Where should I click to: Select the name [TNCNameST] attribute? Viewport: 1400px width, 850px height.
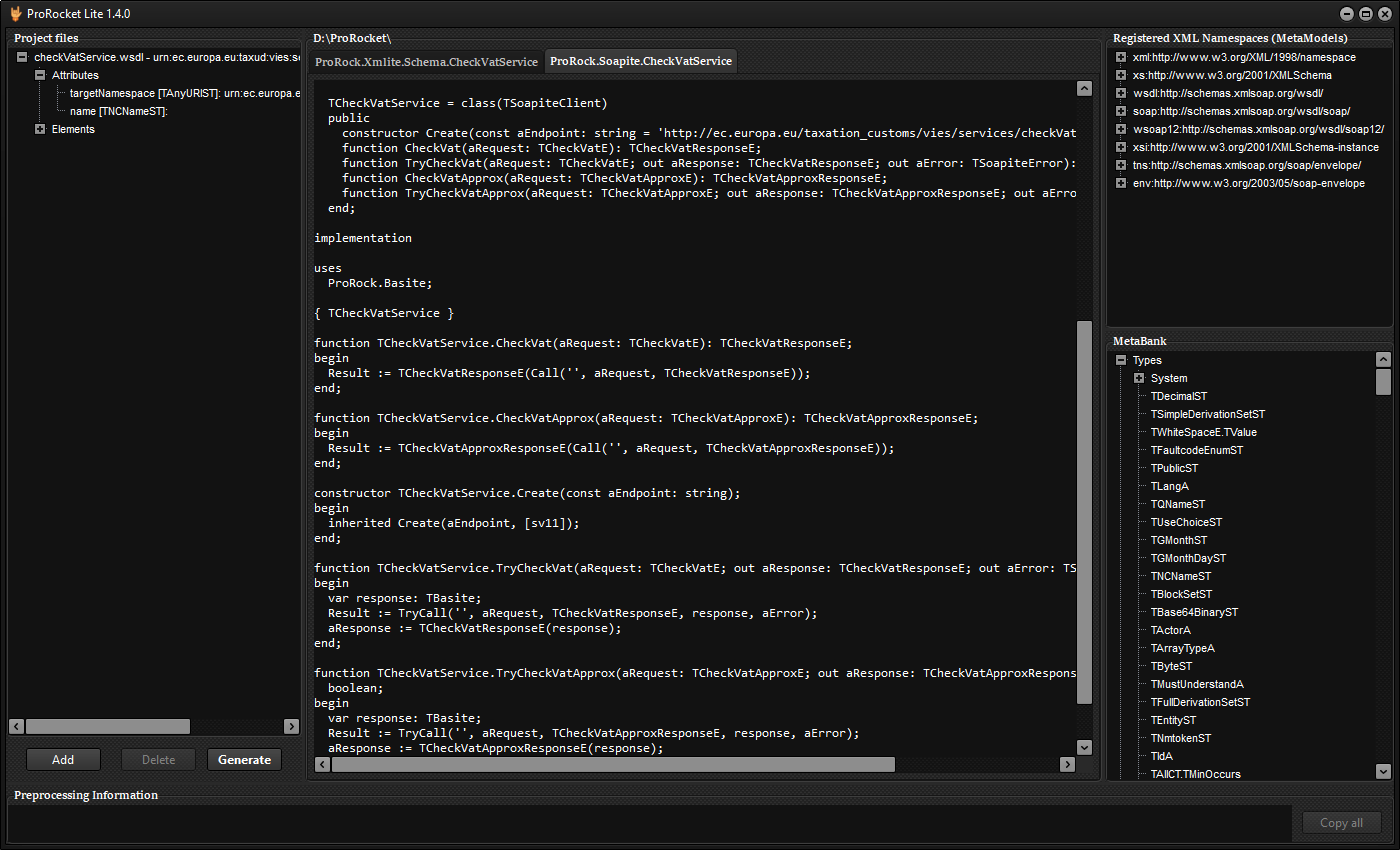point(119,111)
